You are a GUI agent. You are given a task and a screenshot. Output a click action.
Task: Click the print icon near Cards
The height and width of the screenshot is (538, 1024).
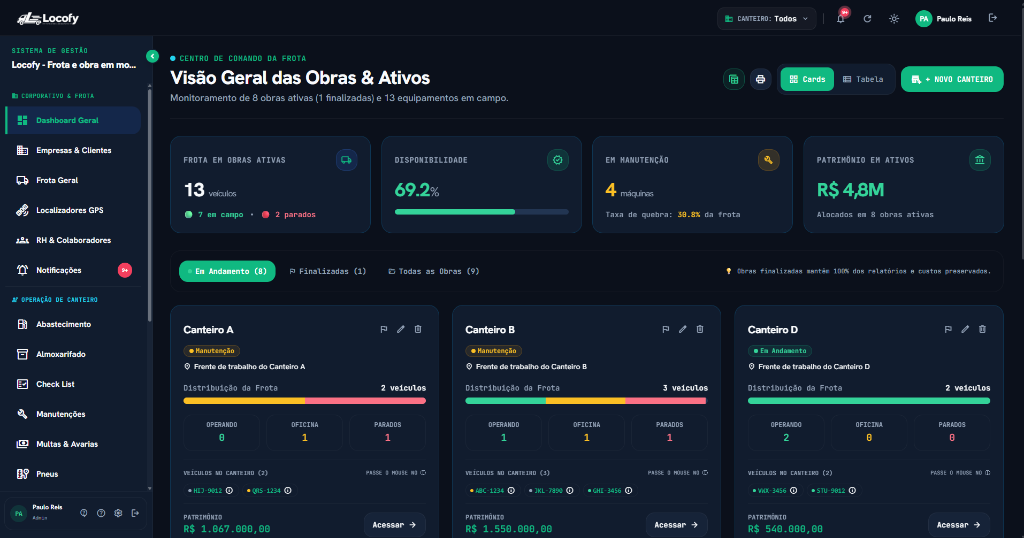(760, 79)
